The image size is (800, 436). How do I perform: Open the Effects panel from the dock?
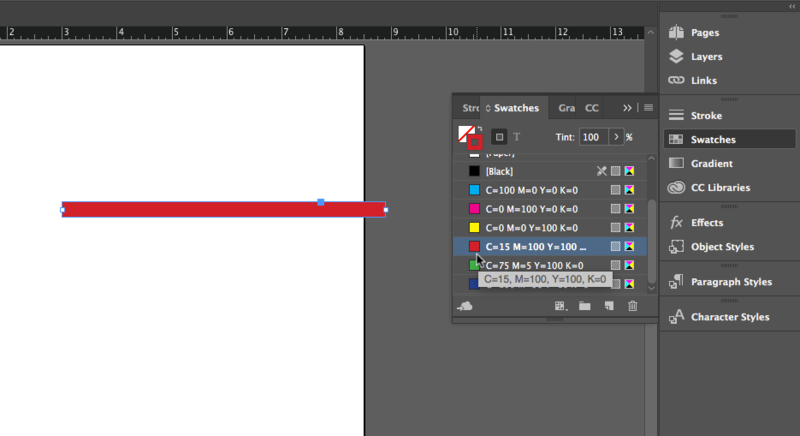tap(706, 222)
